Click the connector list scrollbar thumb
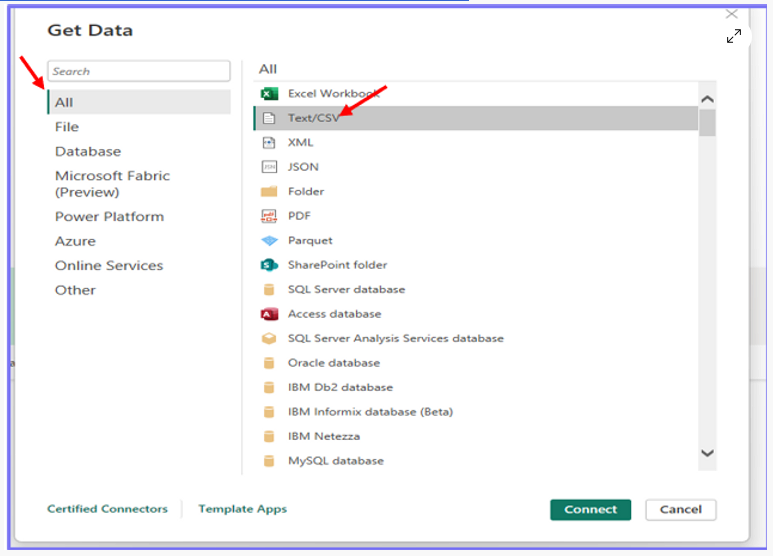773x556 pixels. coord(707,123)
